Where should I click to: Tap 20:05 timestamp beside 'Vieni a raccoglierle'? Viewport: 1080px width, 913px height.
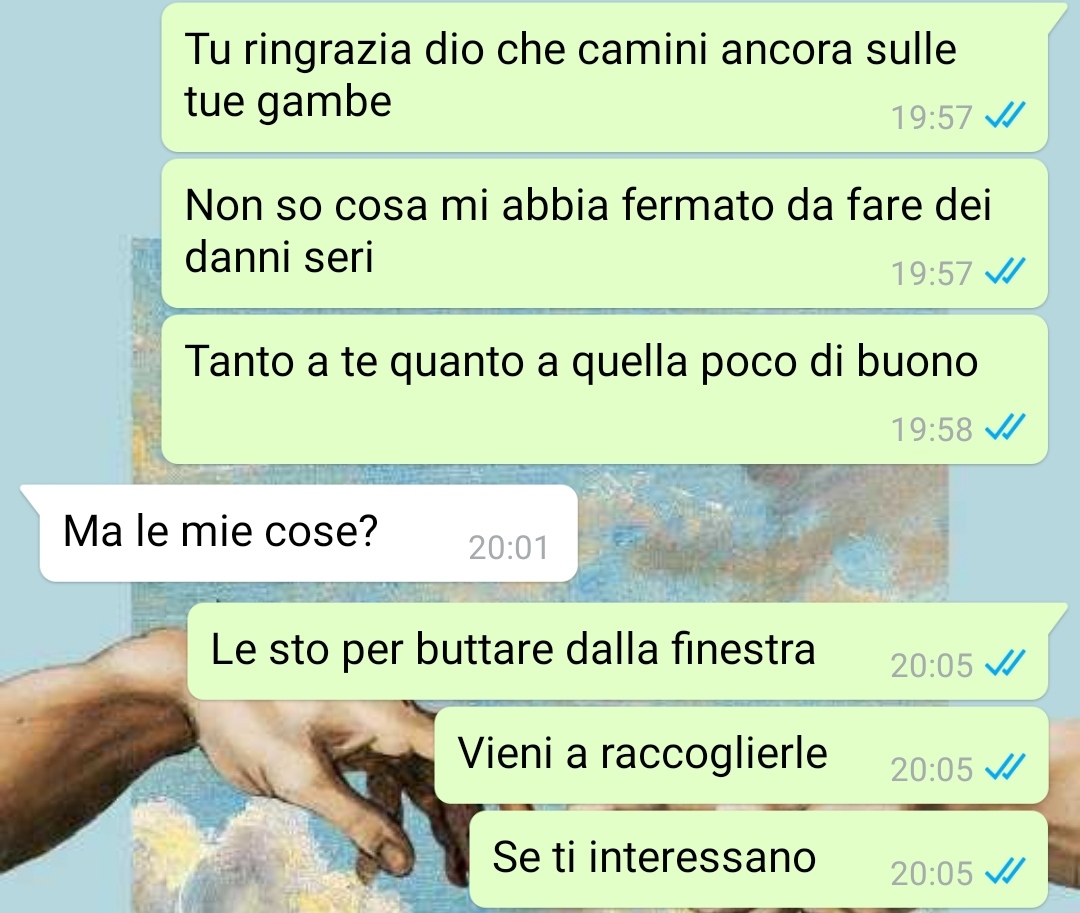point(931,770)
